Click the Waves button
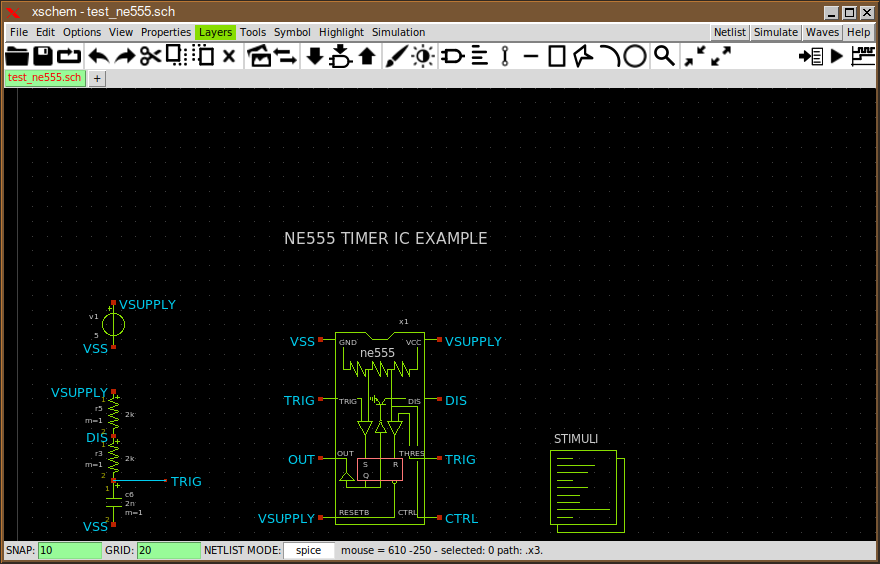Screen dimensions: 880x564 point(822,32)
